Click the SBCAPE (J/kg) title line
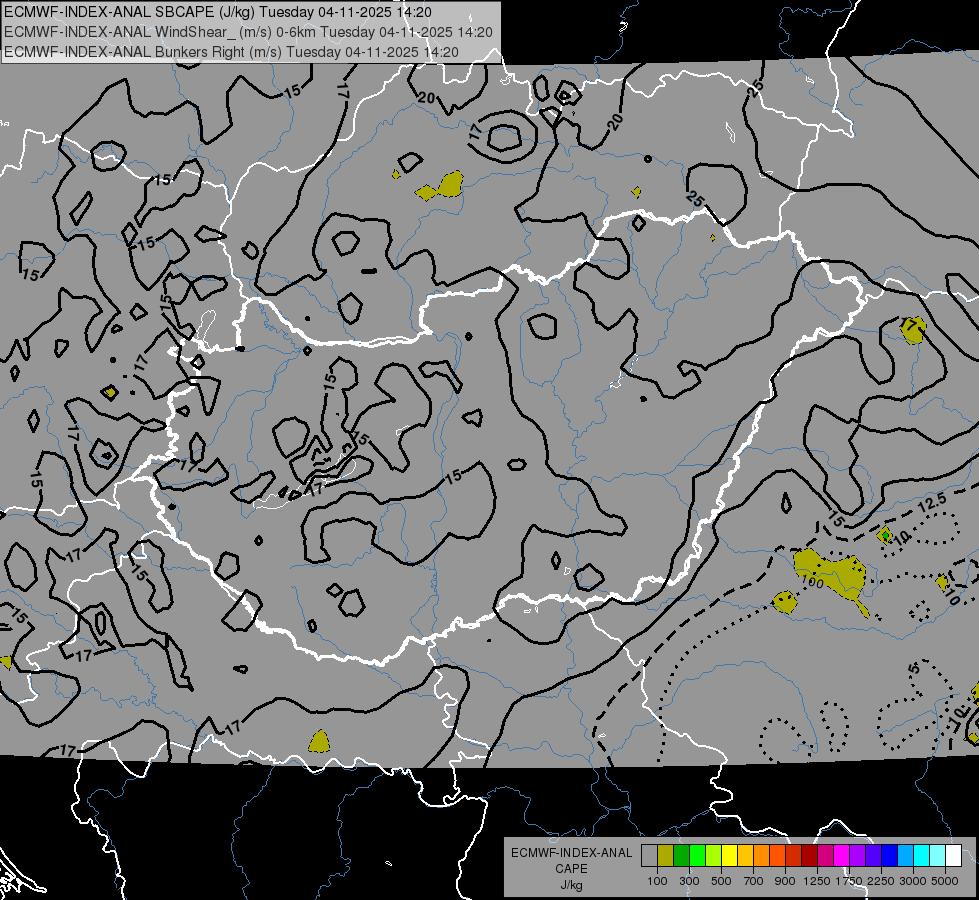 (218, 12)
